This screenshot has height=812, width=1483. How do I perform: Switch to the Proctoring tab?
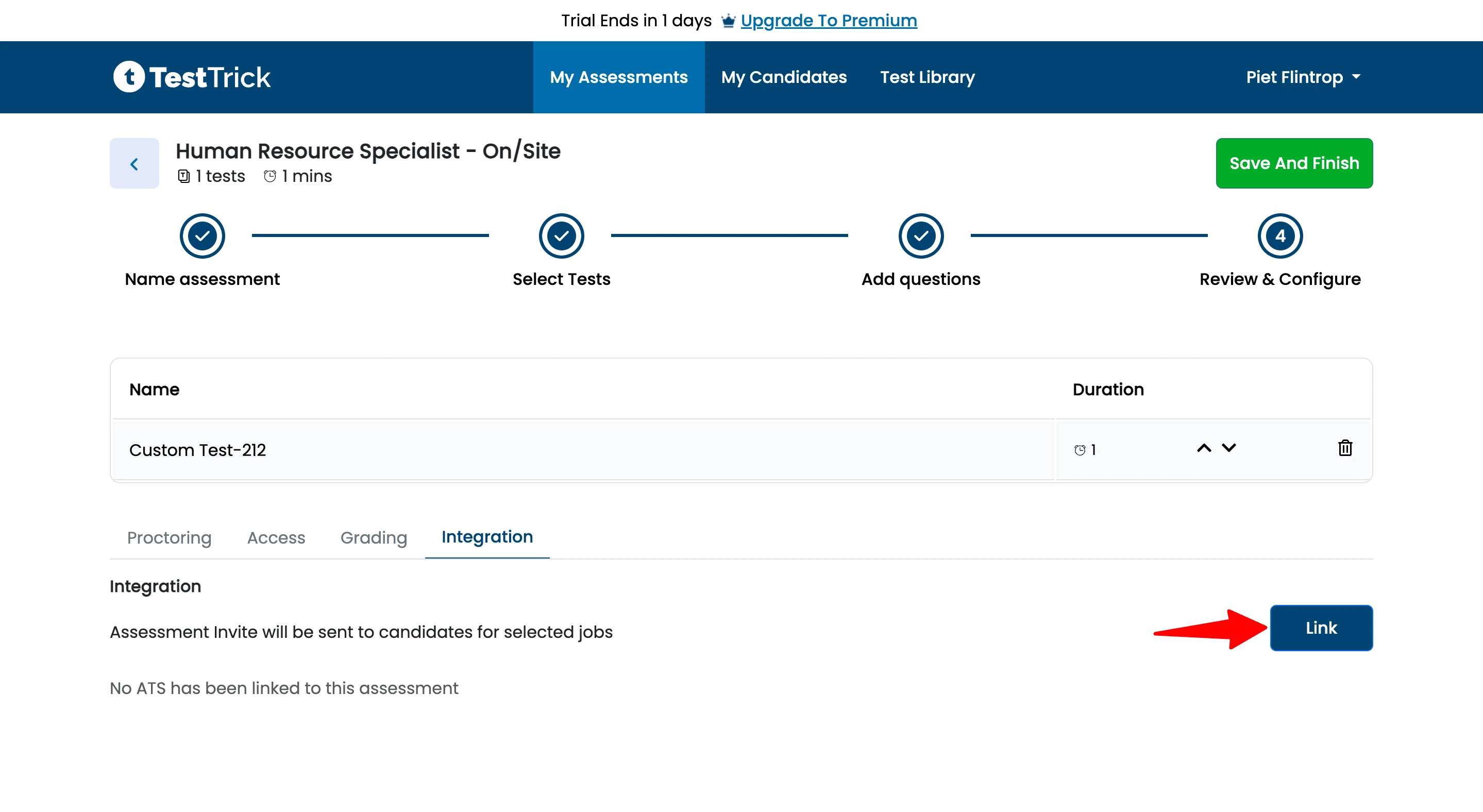[168, 537]
